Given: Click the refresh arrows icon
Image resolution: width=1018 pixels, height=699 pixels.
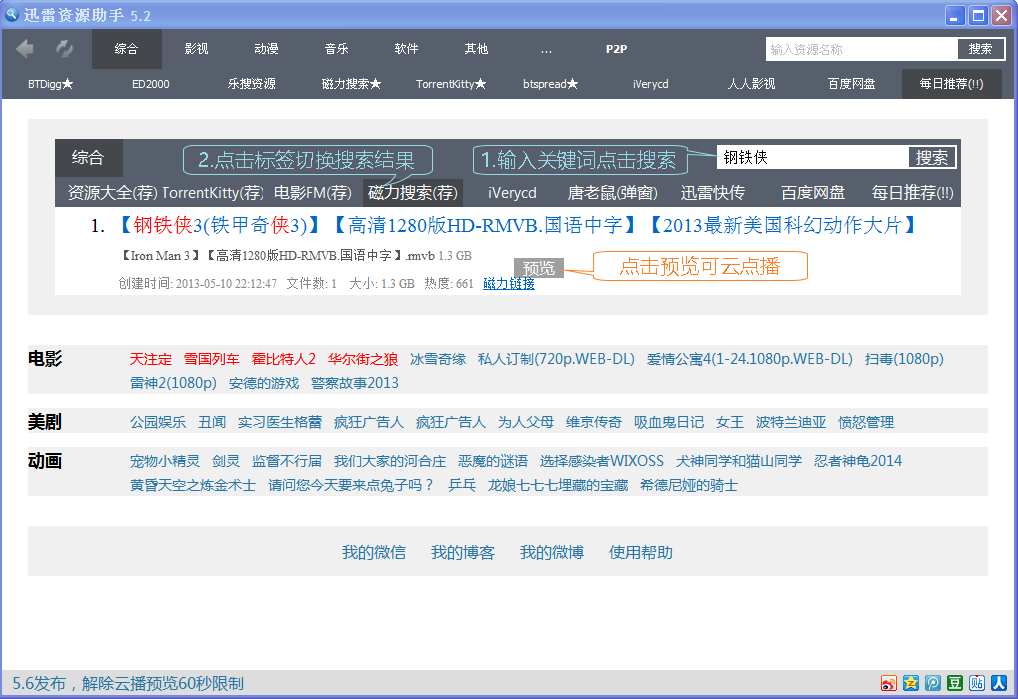Looking at the screenshot, I should pos(64,49).
